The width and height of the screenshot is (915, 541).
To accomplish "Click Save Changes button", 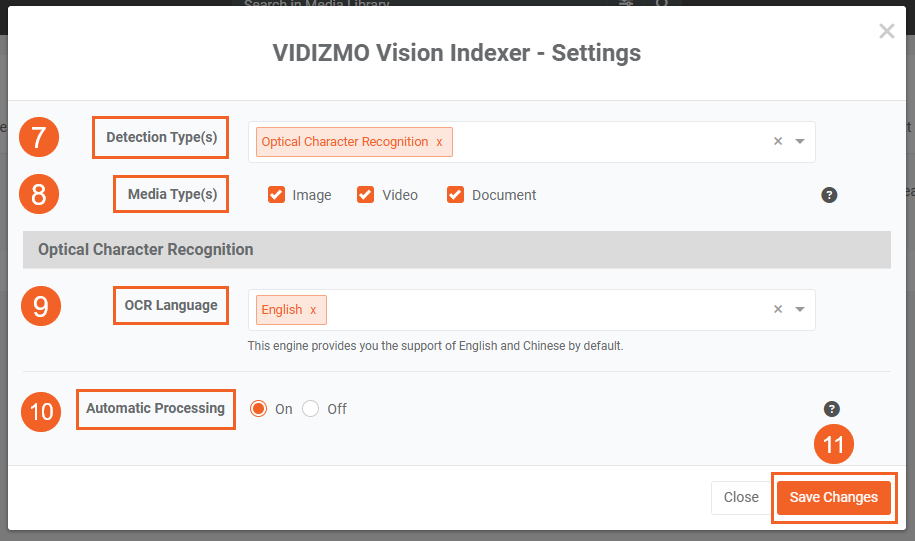I will click(833, 497).
